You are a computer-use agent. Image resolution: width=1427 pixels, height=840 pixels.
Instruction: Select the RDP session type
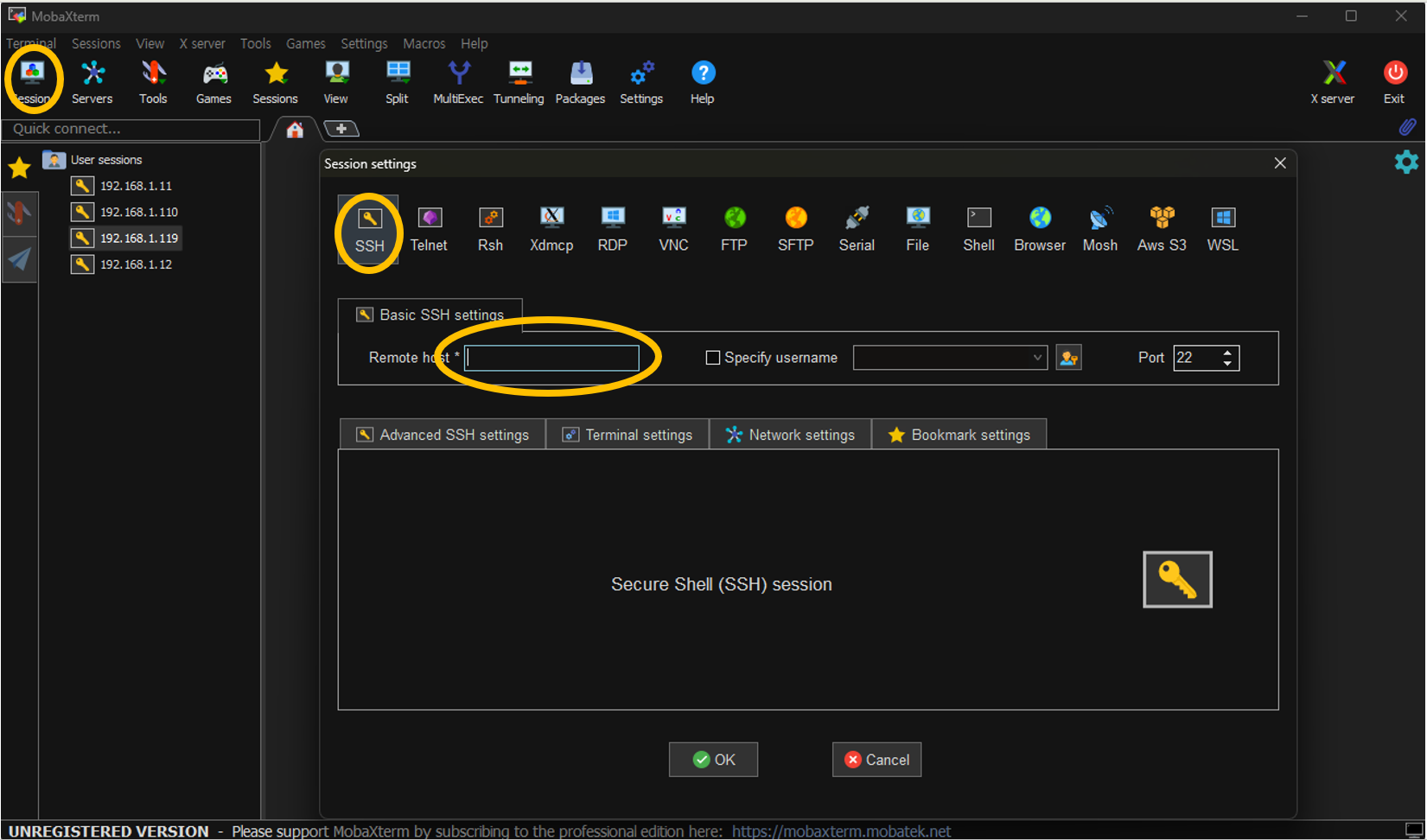(x=613, y=230)
